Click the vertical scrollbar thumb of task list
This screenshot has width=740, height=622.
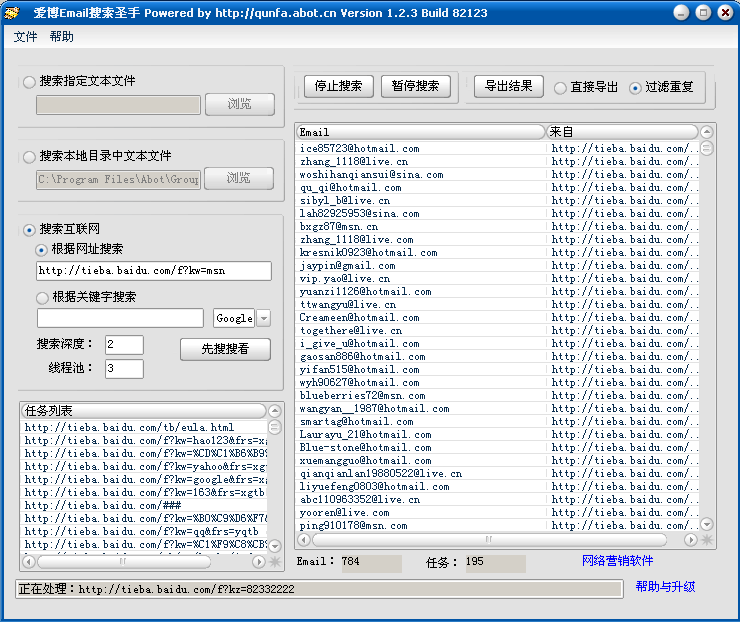coord(275,428)
